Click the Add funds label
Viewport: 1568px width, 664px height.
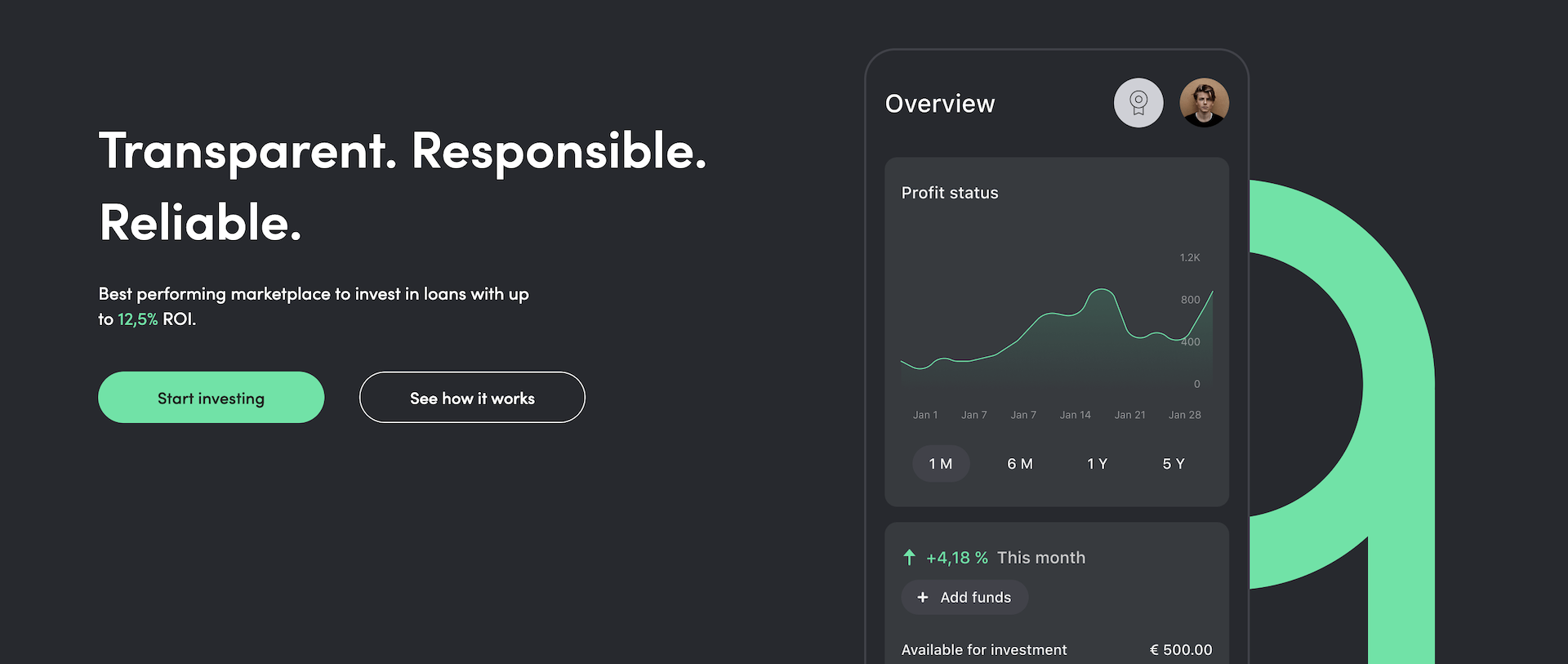(975, 598)
